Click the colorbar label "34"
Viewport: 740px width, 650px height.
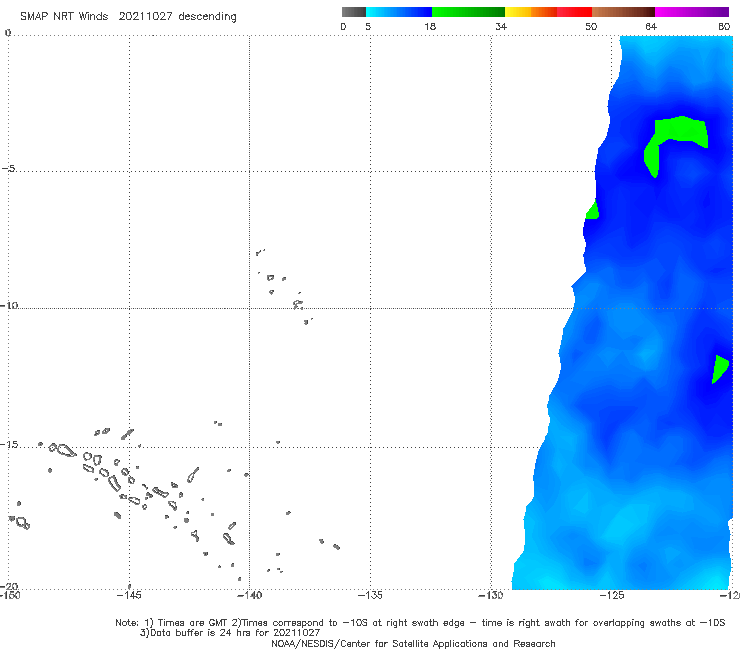[501, 26]
